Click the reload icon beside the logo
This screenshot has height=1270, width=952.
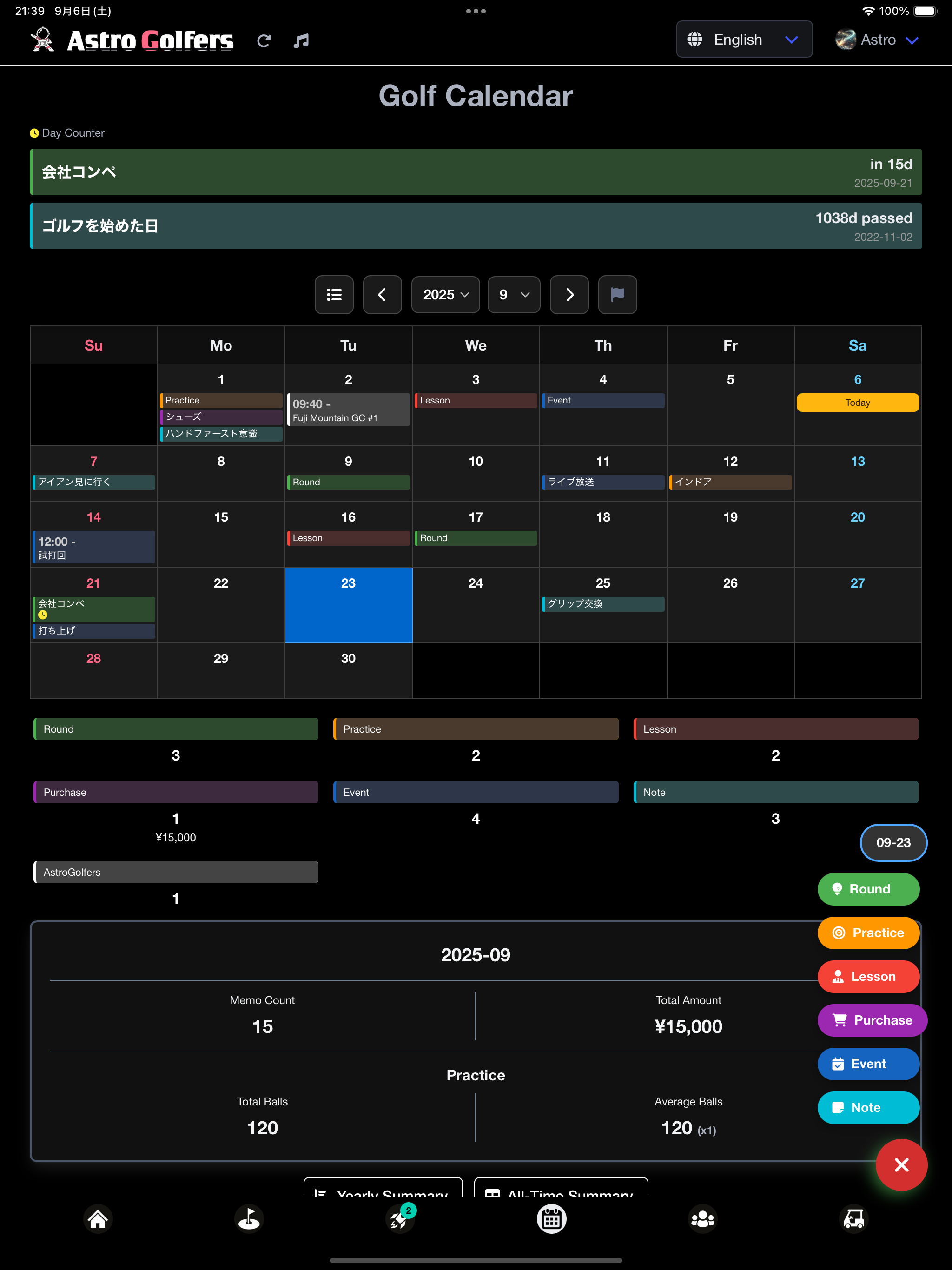point(264,41)
